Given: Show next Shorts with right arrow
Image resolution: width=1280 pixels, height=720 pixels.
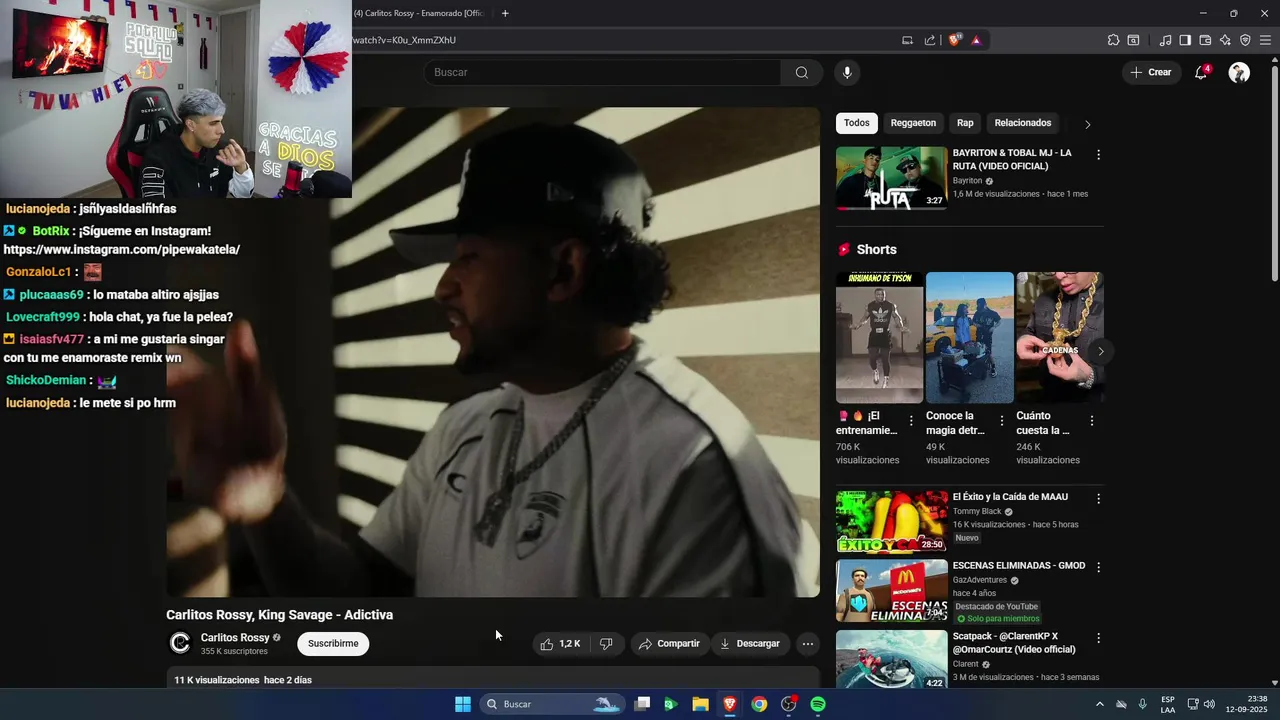Looking at the screenshot, I should click(x=1100, y=351).
